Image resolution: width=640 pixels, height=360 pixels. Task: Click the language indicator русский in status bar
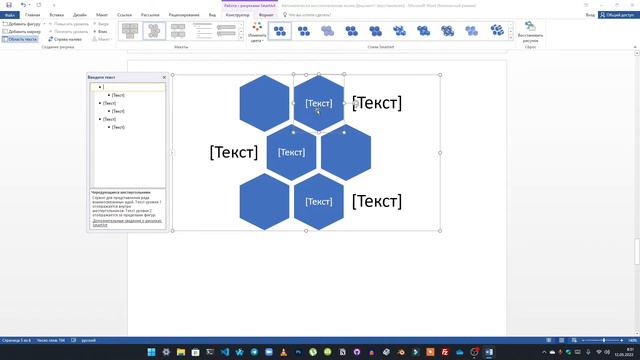89,340
